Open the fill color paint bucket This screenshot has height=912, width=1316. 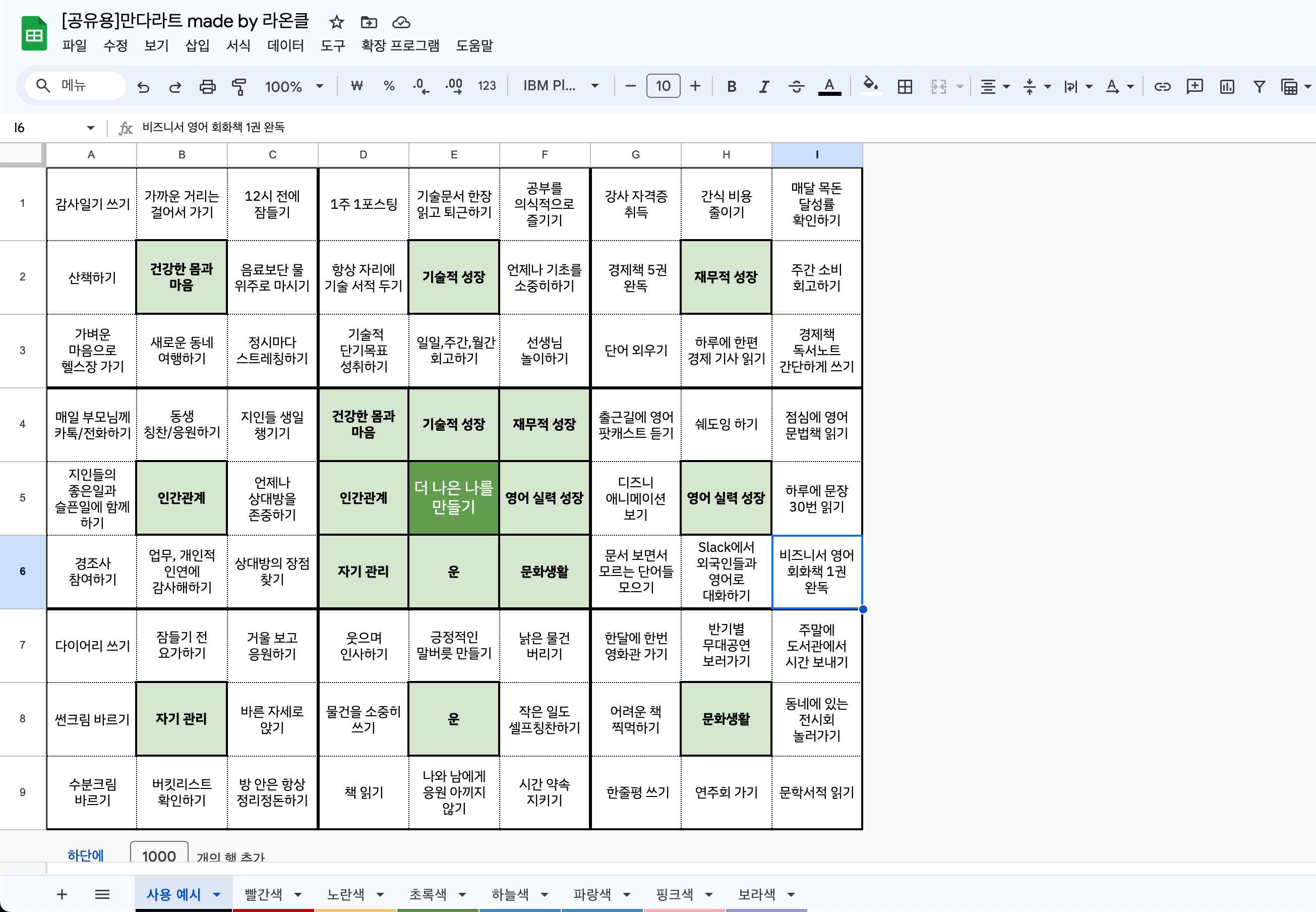click(870, 86)
